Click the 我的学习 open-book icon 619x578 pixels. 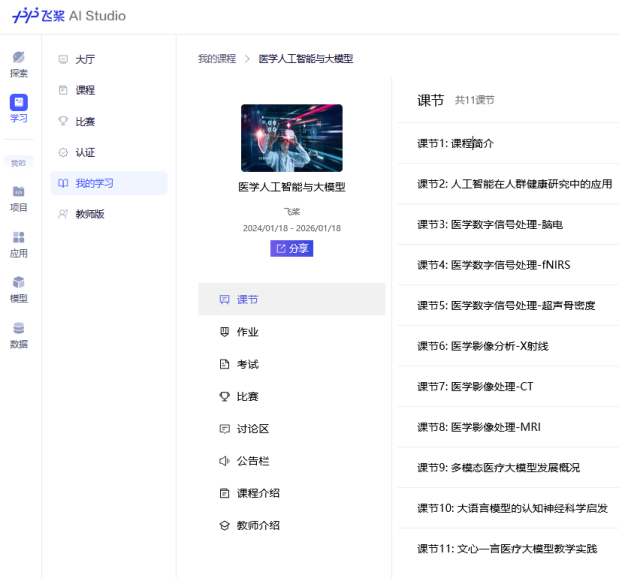pyautogui.click(x=63, y=183)
